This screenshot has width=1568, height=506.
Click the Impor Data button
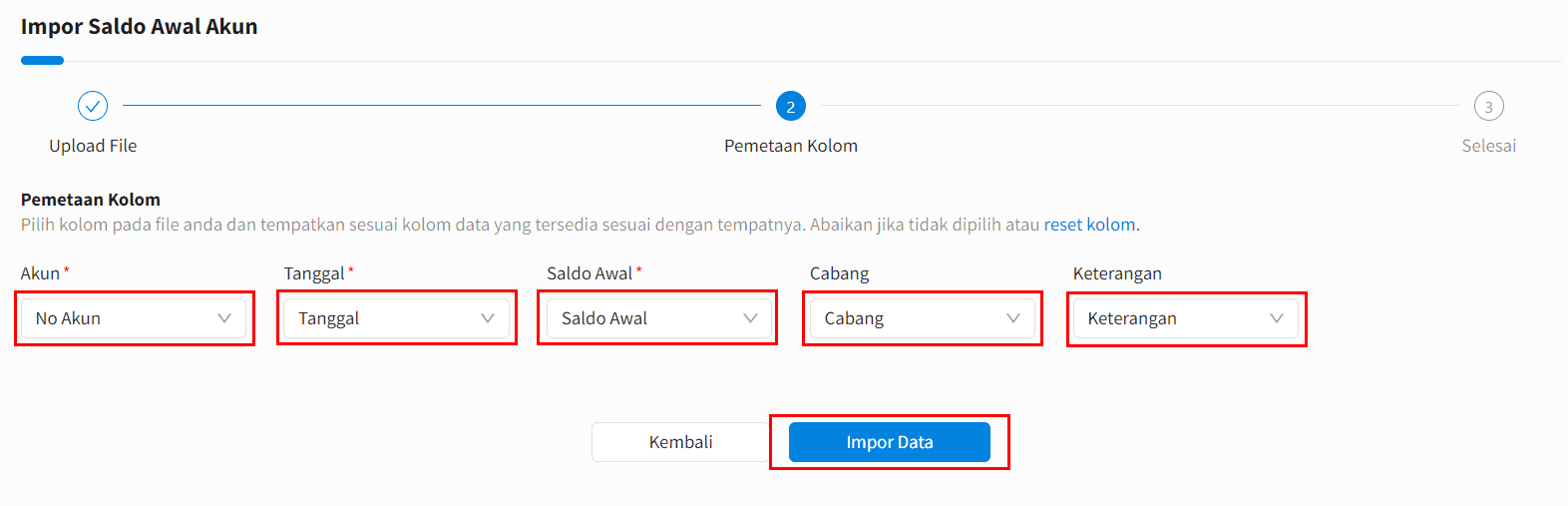coord(890,442)
